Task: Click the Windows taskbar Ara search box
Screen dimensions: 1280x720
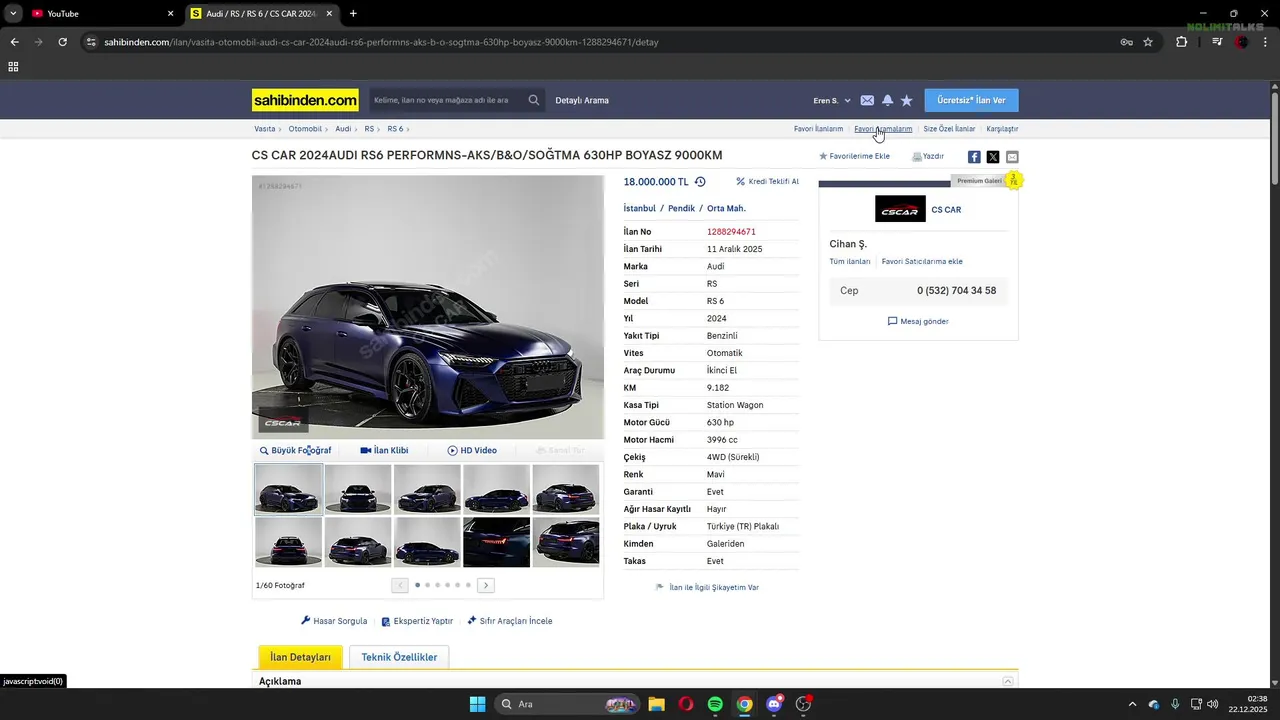Action: [x=566, y=704]
